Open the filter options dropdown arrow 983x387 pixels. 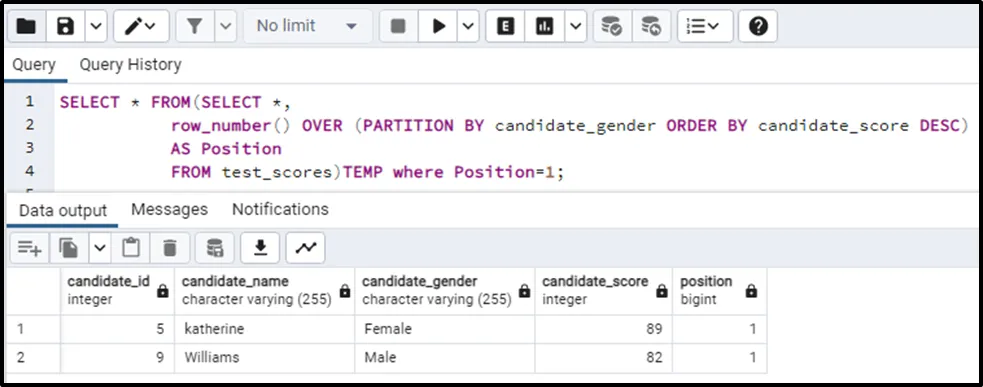click(226, 26)
